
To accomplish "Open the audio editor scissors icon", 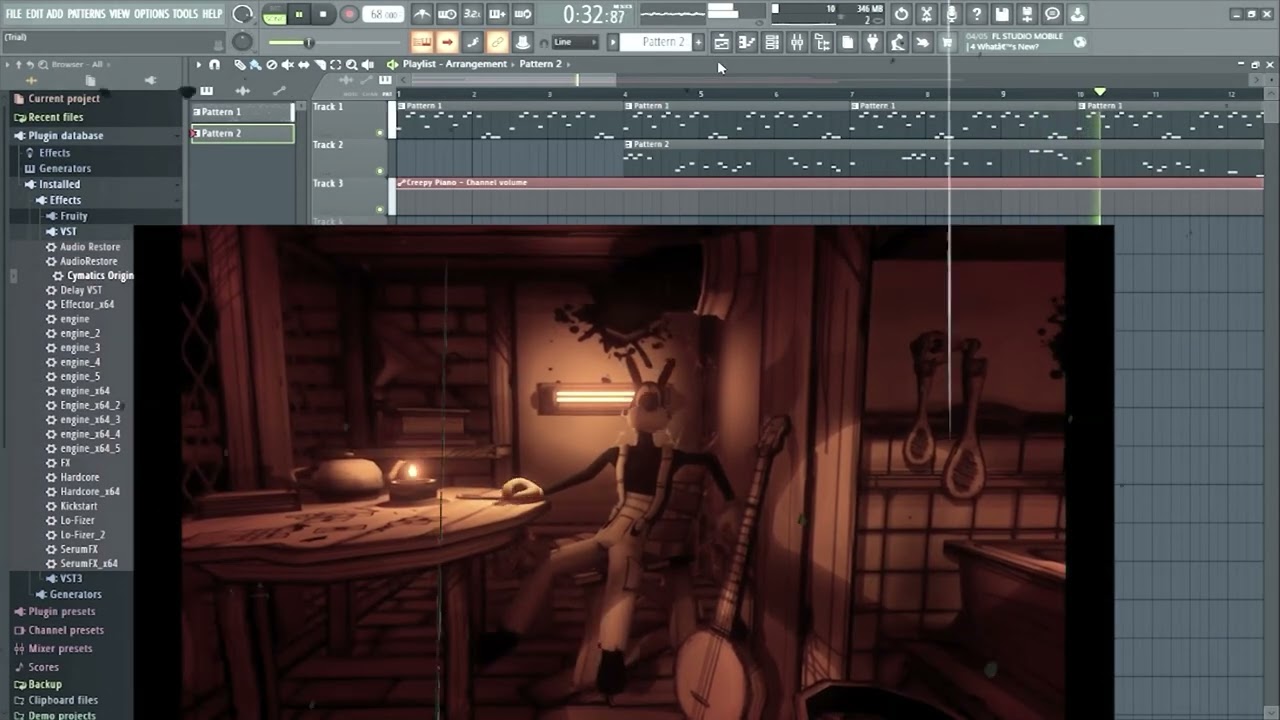I will point(926,14).
